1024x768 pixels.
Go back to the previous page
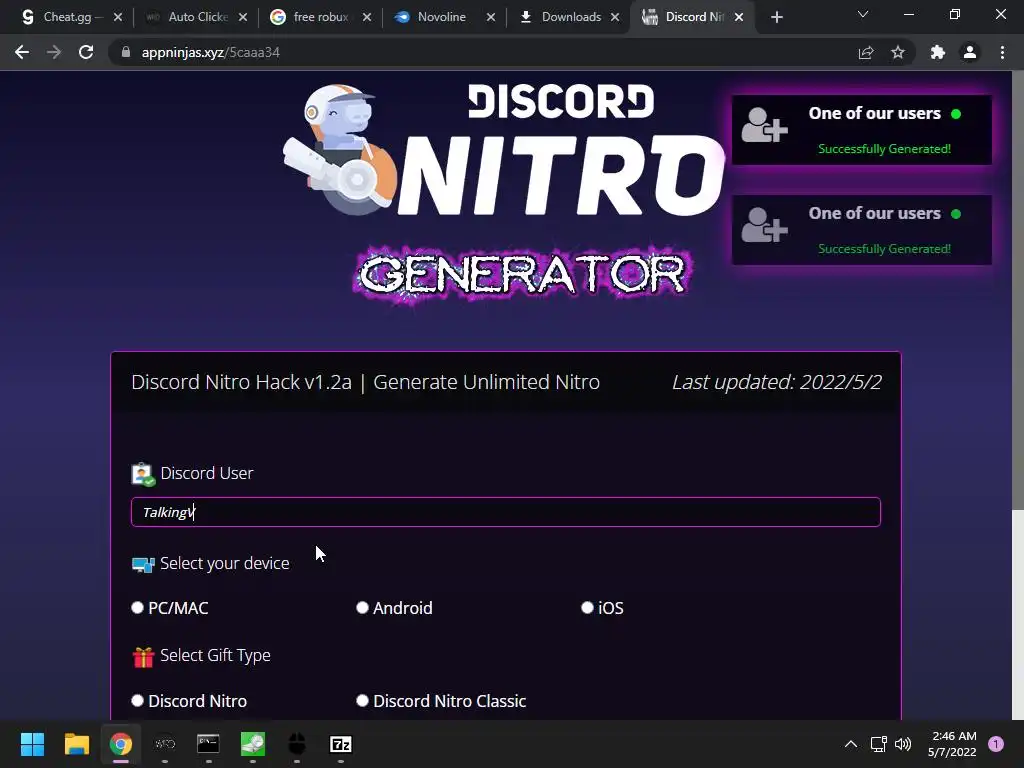pos(22,52)
